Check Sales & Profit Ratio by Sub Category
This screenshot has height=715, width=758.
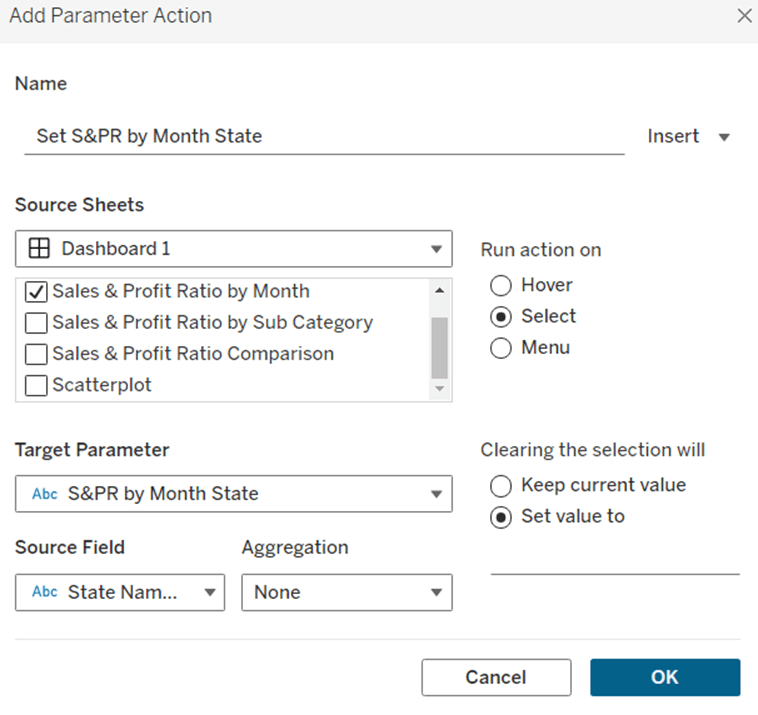(x=36, y=323)
